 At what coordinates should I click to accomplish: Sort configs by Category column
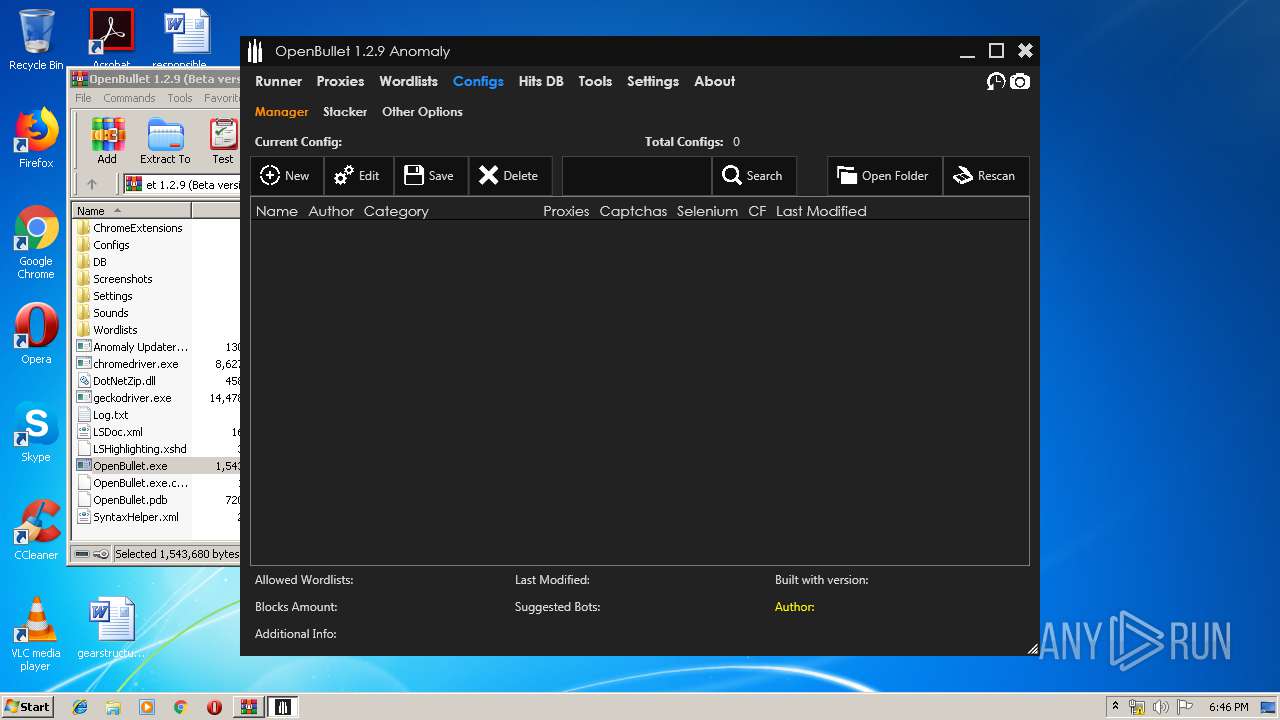pyautogui.click(x=396, y=211)
